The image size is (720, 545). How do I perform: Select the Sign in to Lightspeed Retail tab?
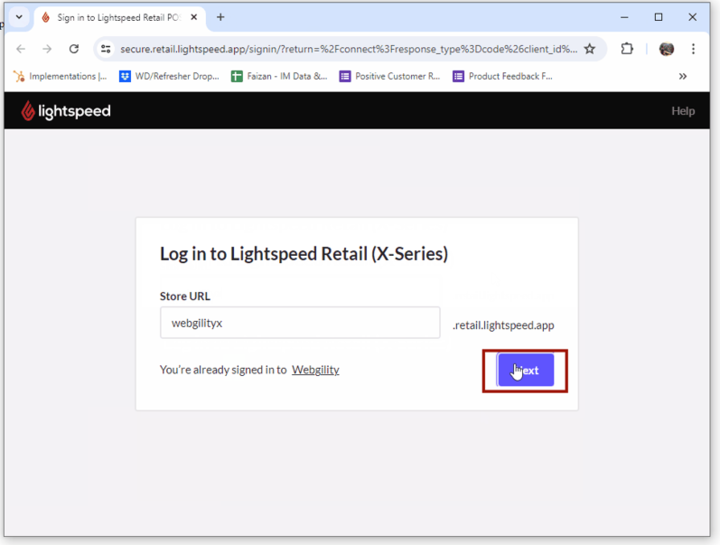point(119,17)
